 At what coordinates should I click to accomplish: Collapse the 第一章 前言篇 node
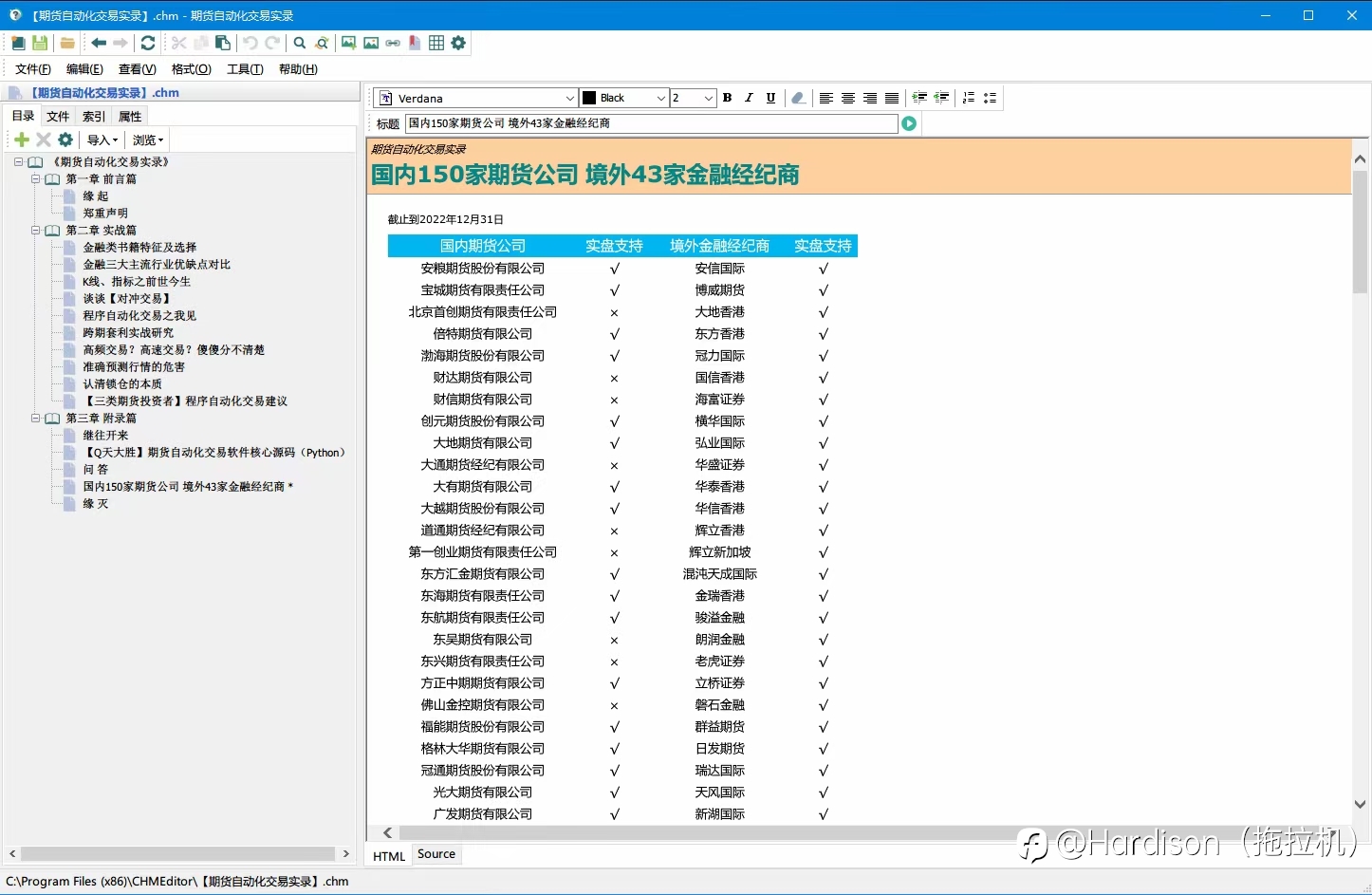(x=36, y=179)
